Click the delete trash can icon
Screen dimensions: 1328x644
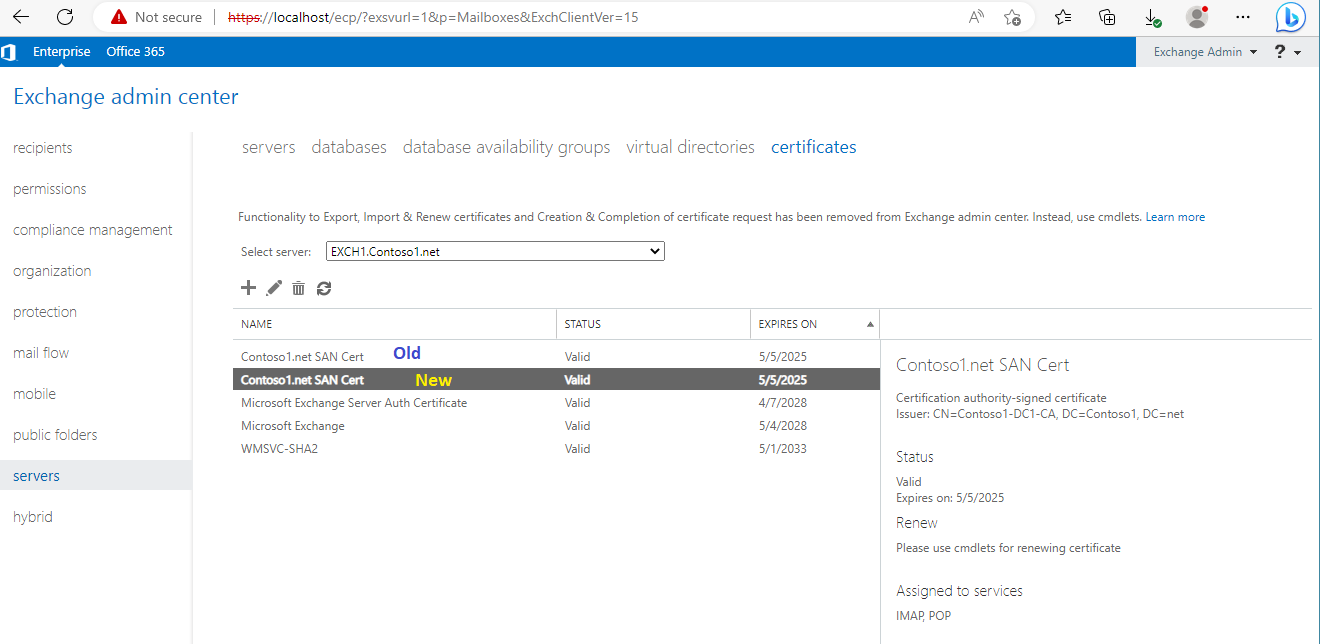click(x=298, y=288)
